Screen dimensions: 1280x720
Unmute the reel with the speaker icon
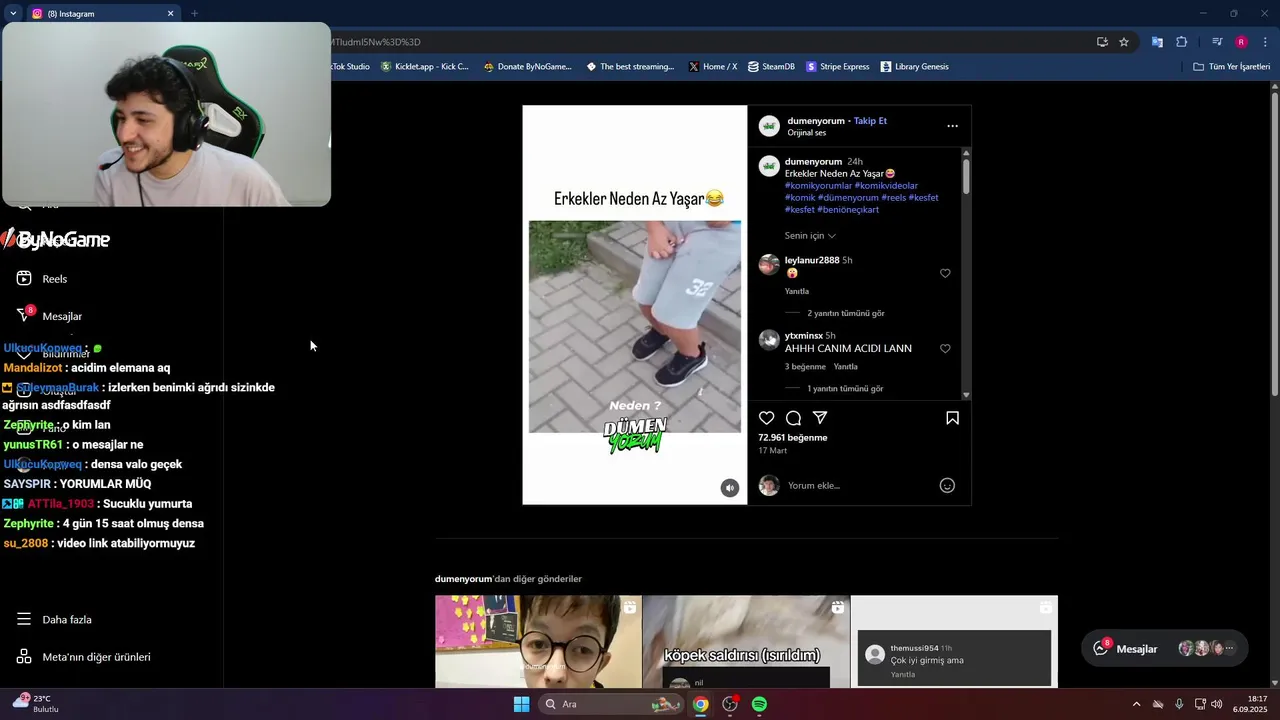[x=730, y=488]
